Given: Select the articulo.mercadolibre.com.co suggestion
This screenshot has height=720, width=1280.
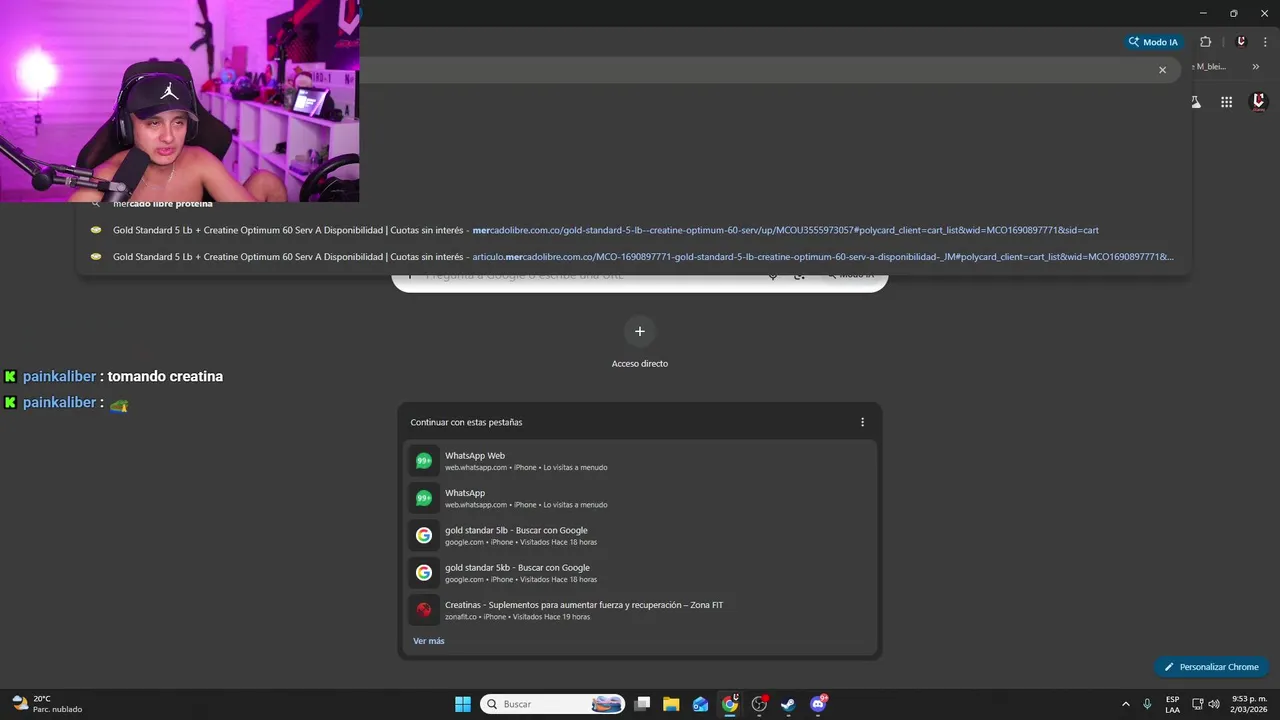Looking at the screenshot, I should [633, 257].
